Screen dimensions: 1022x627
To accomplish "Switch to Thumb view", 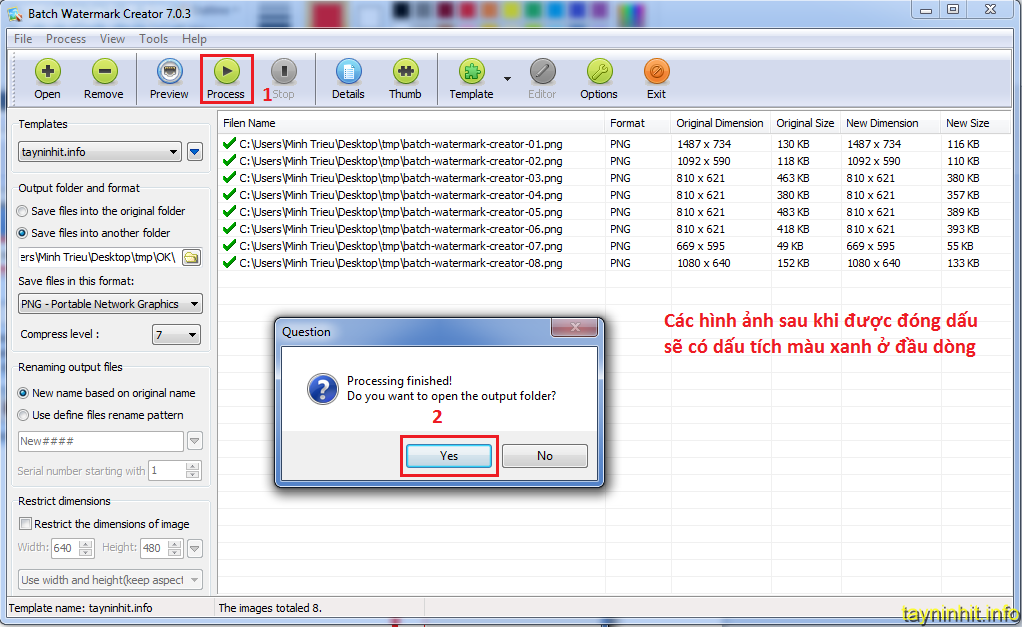I will click(405, 78).
